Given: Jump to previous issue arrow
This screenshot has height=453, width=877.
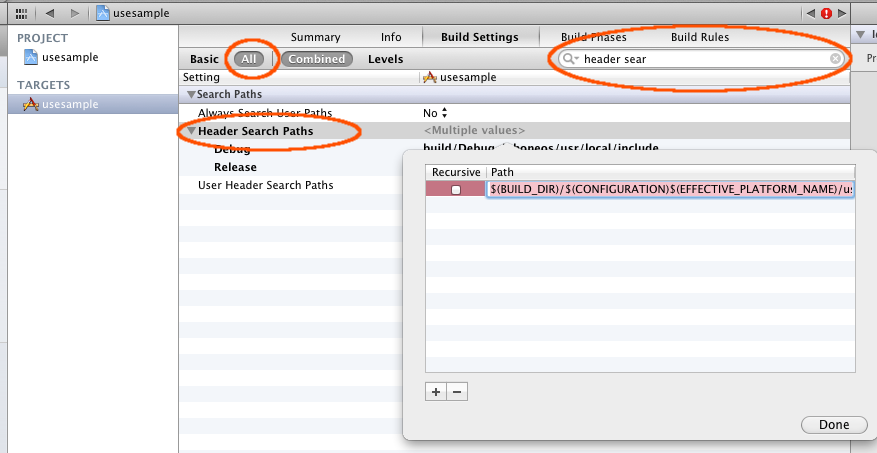Looking at the screenshot, I should (x=811, y=13).
